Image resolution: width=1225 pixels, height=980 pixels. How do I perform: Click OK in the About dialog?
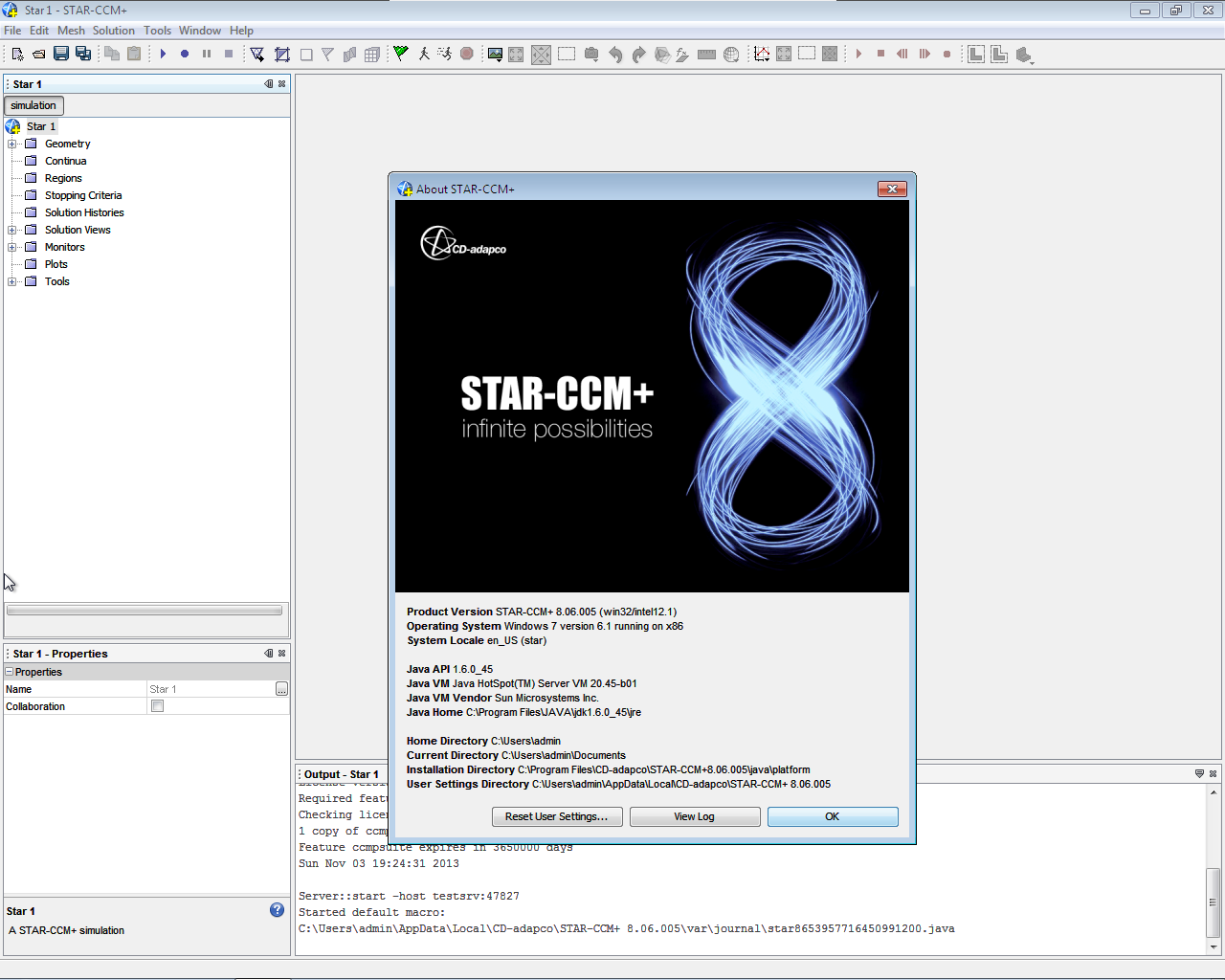833,816
